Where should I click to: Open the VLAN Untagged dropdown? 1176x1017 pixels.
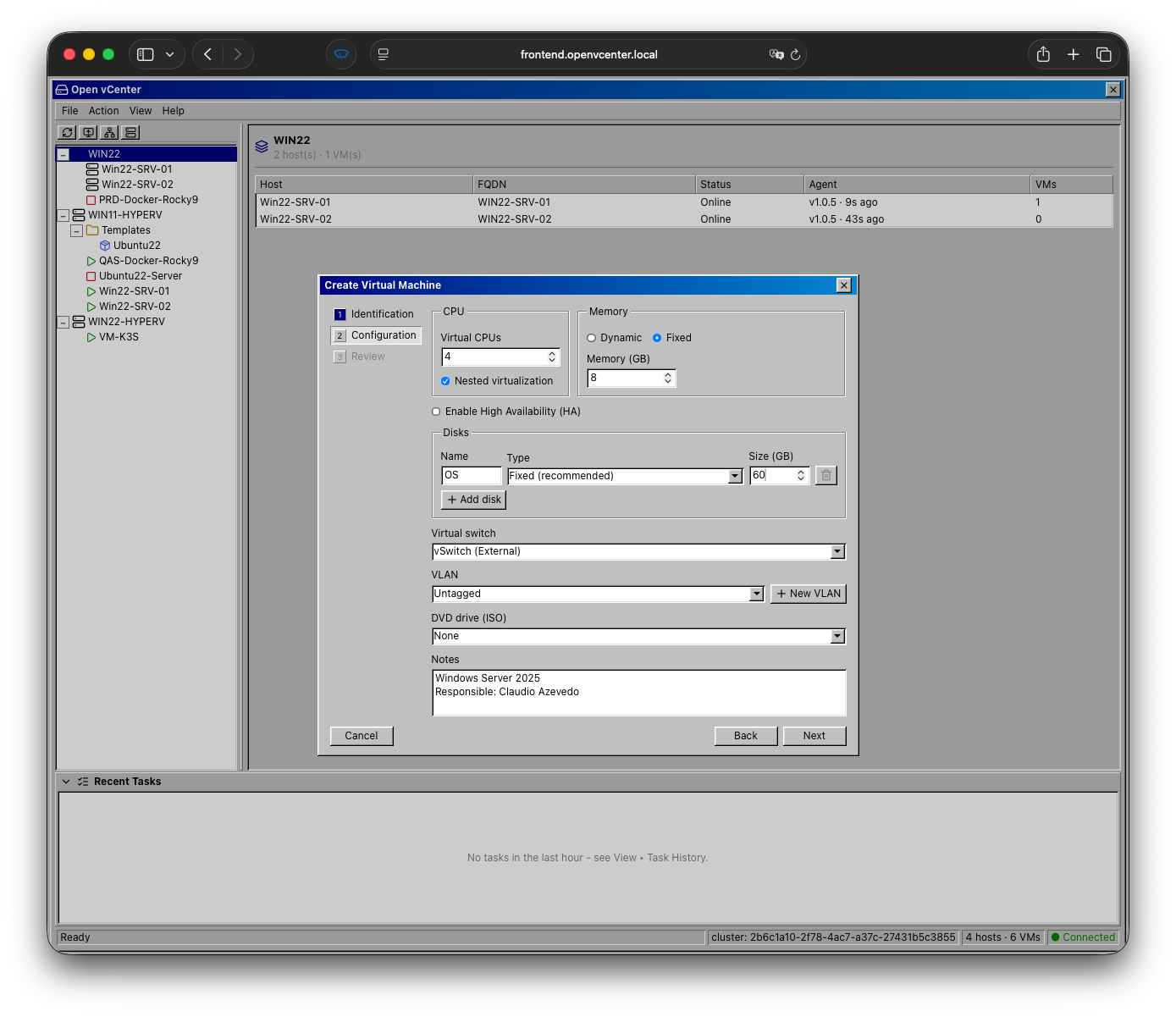coord(598,594)
